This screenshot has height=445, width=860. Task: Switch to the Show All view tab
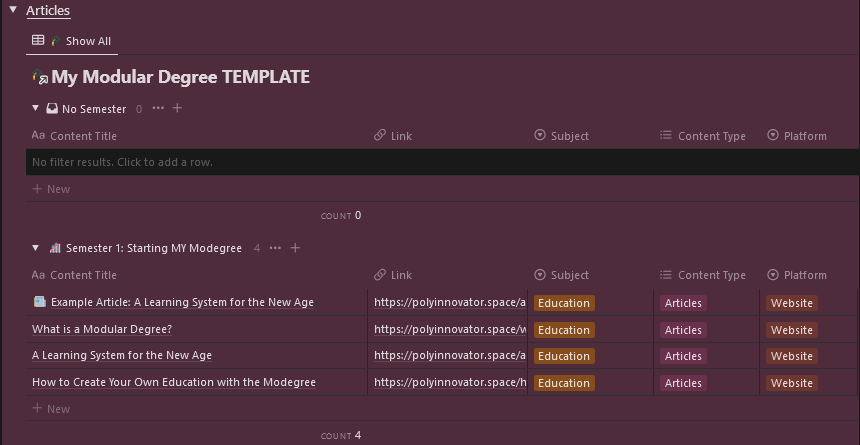click(71, 41)
